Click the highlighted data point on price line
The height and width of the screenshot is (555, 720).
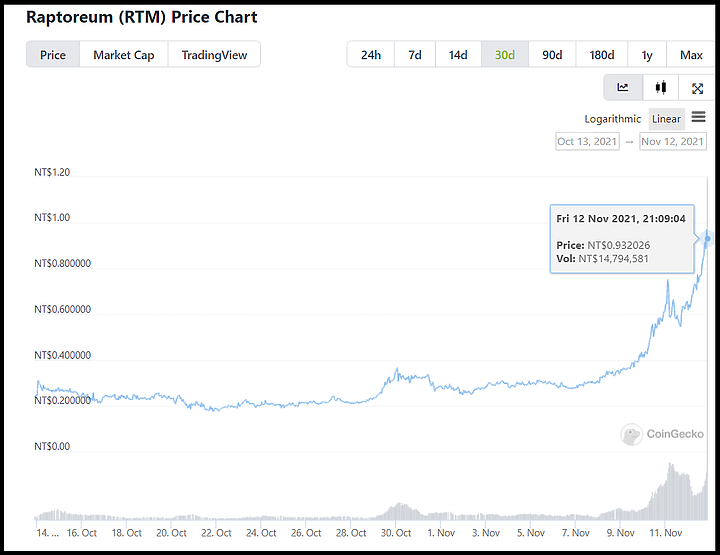click(x=708, y=238)
